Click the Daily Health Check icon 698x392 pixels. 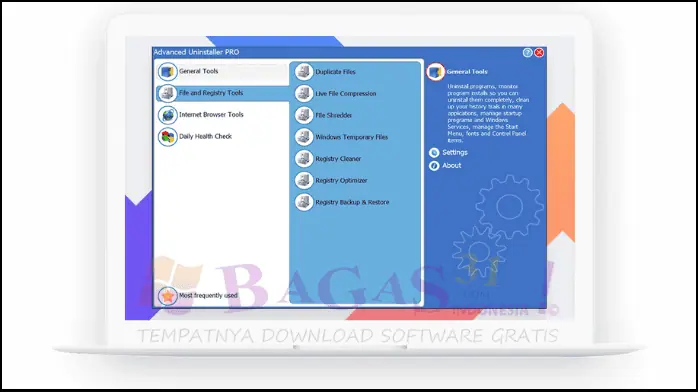(168, 137)
